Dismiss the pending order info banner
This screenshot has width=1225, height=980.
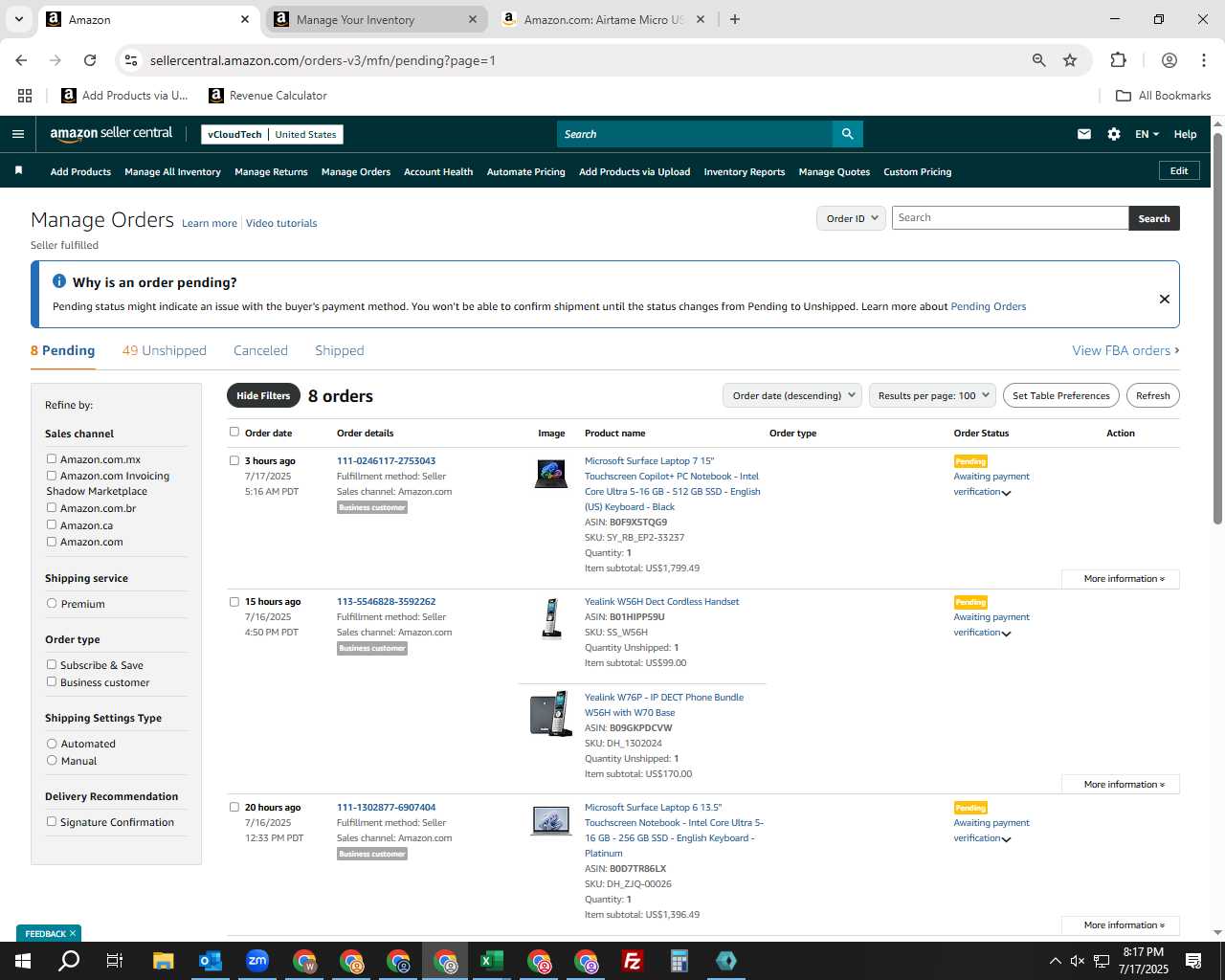click(1165, 299)
